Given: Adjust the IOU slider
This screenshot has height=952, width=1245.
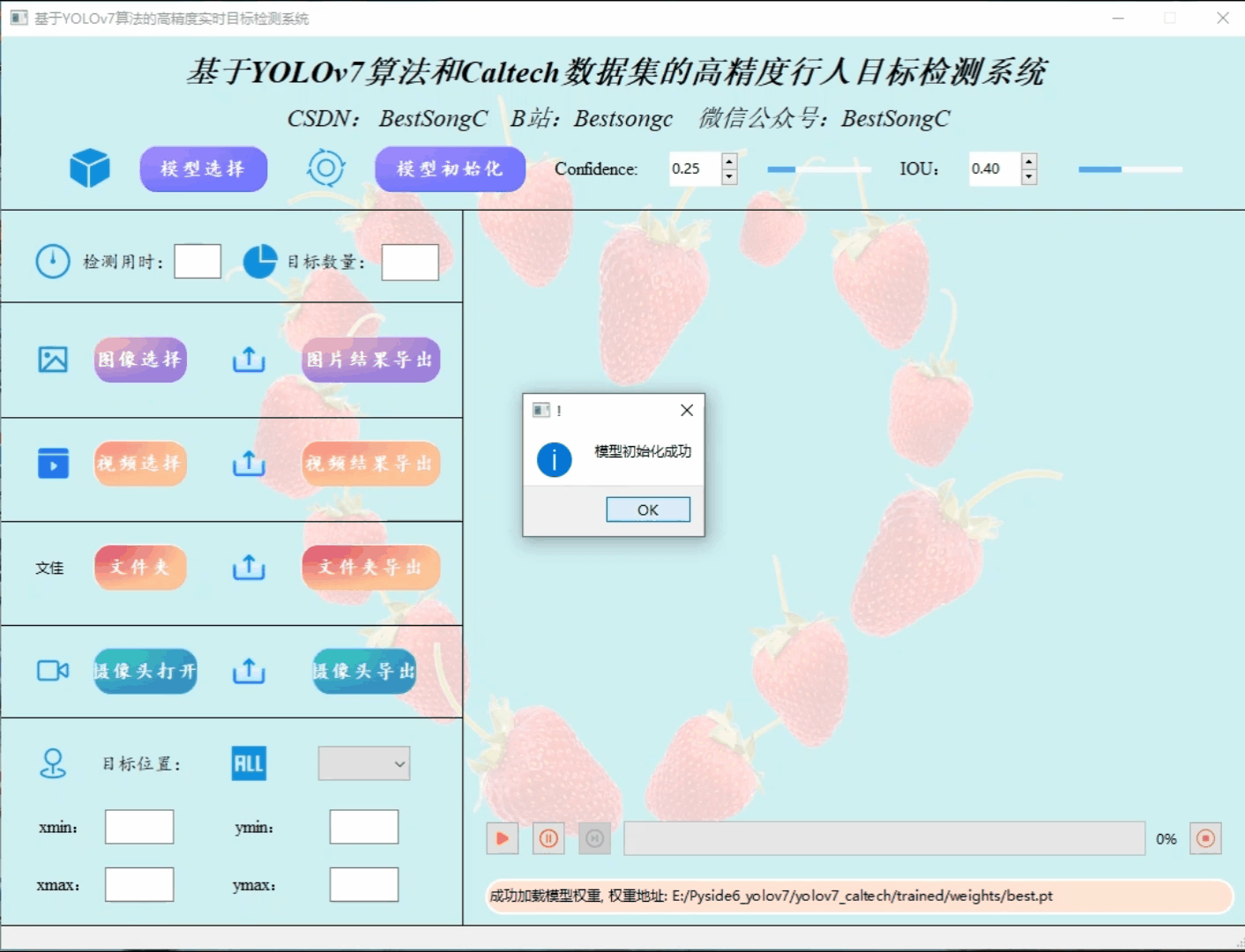Looking at the screenshot, I should tap(1130, 169).
